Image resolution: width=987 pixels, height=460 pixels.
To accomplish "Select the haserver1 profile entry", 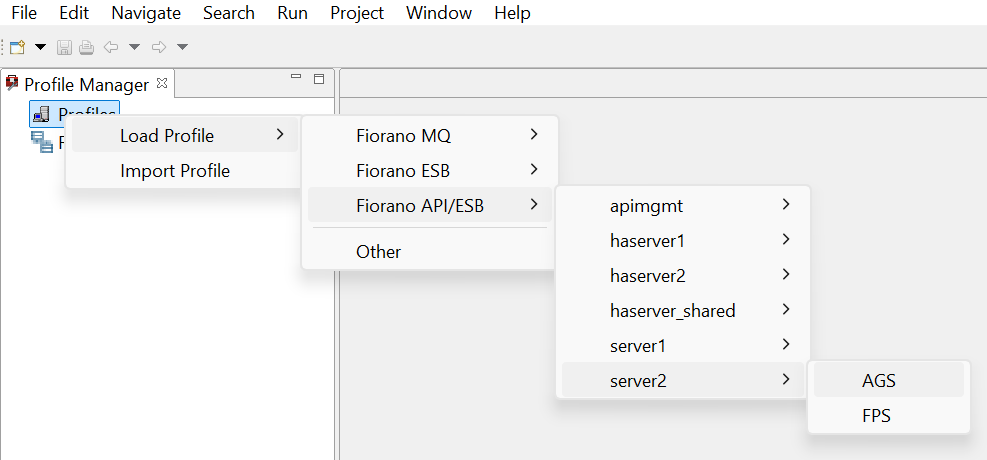I will (x=683, y=240).
